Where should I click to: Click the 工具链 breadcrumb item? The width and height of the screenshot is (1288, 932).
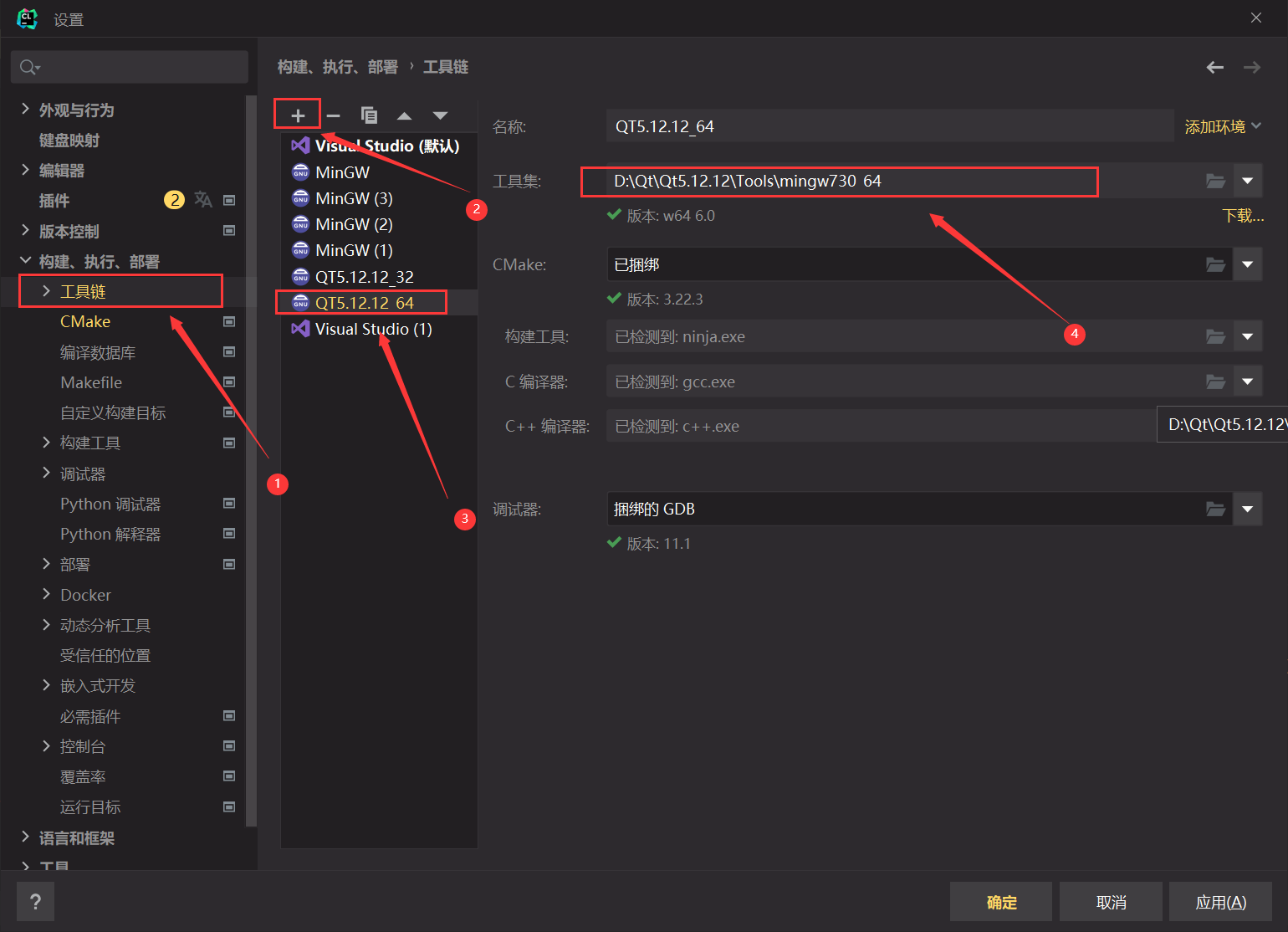[x=445, y=66]
